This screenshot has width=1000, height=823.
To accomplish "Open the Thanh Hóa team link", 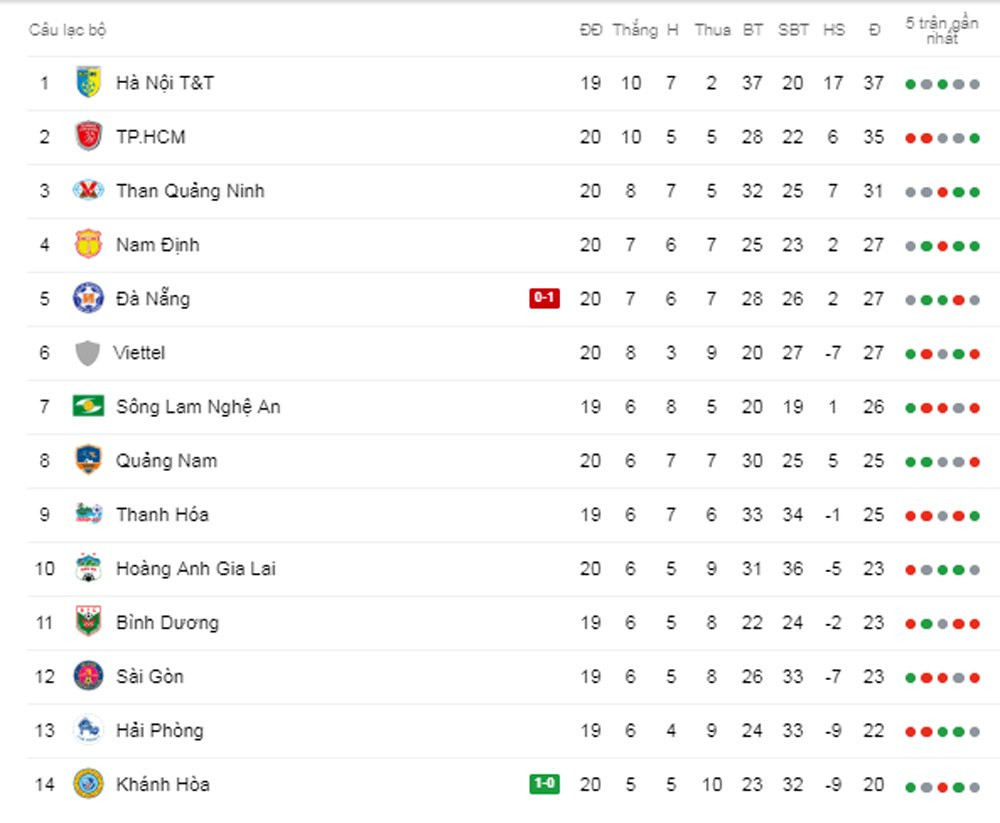I will 162,515.
